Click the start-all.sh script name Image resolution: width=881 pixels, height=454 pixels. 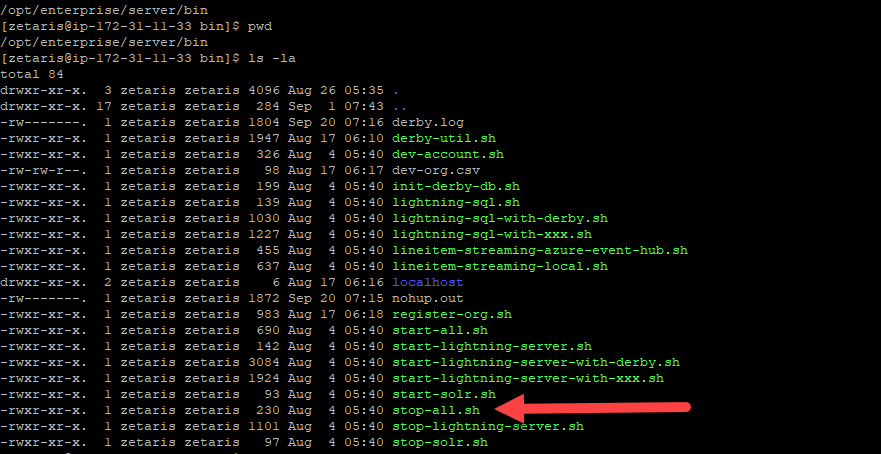(440, 330)
